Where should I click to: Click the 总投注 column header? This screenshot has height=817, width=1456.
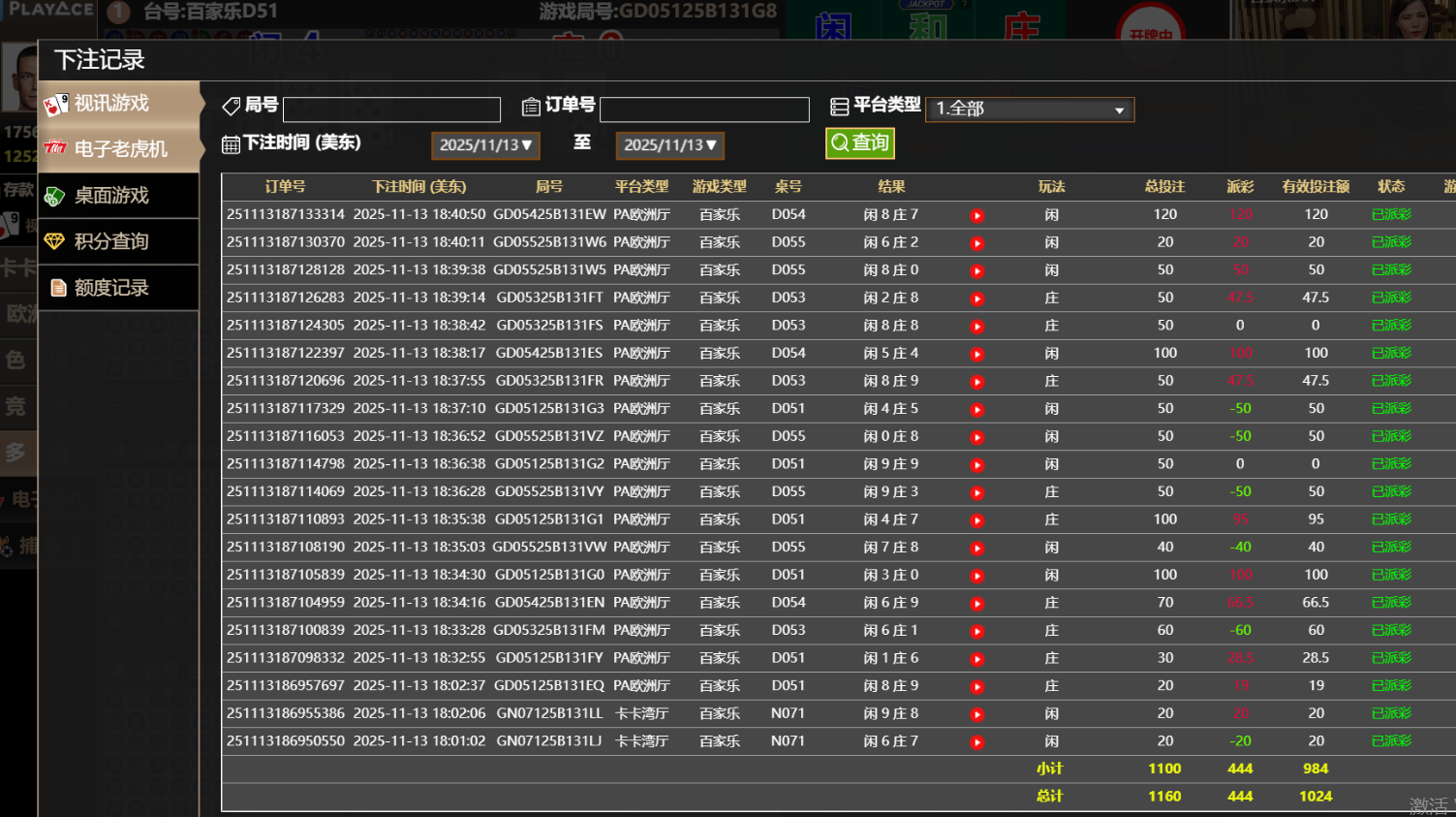[1164, 187]
